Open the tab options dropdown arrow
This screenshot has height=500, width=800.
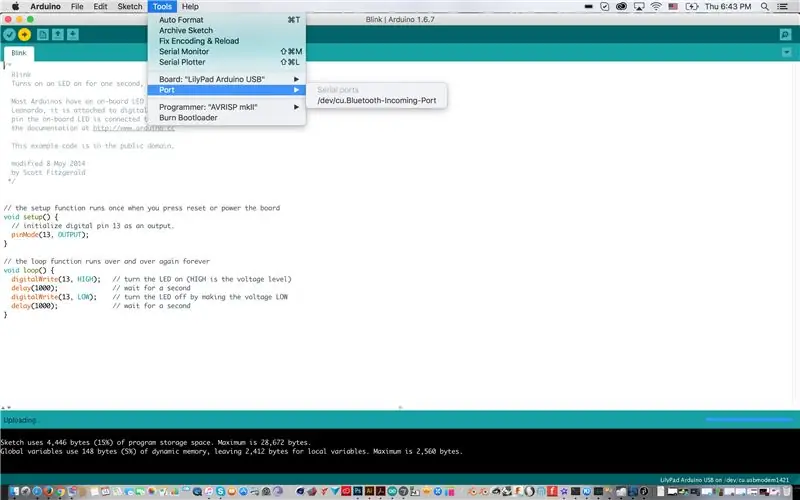pyautogui.click(x=786, y=52)
